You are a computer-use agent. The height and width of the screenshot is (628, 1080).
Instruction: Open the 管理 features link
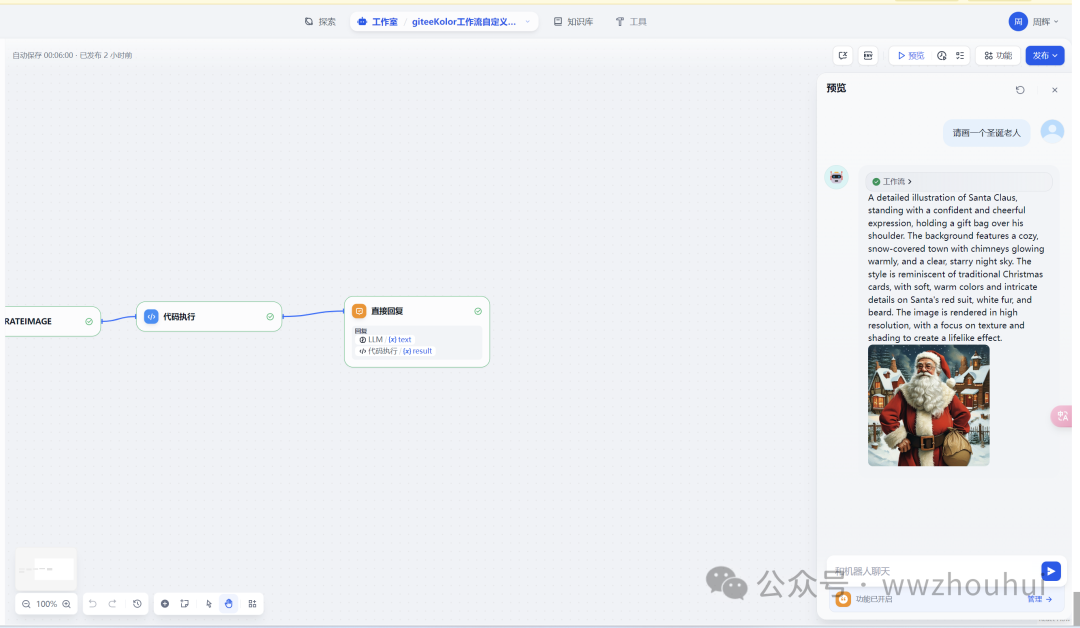(1039, 599)
